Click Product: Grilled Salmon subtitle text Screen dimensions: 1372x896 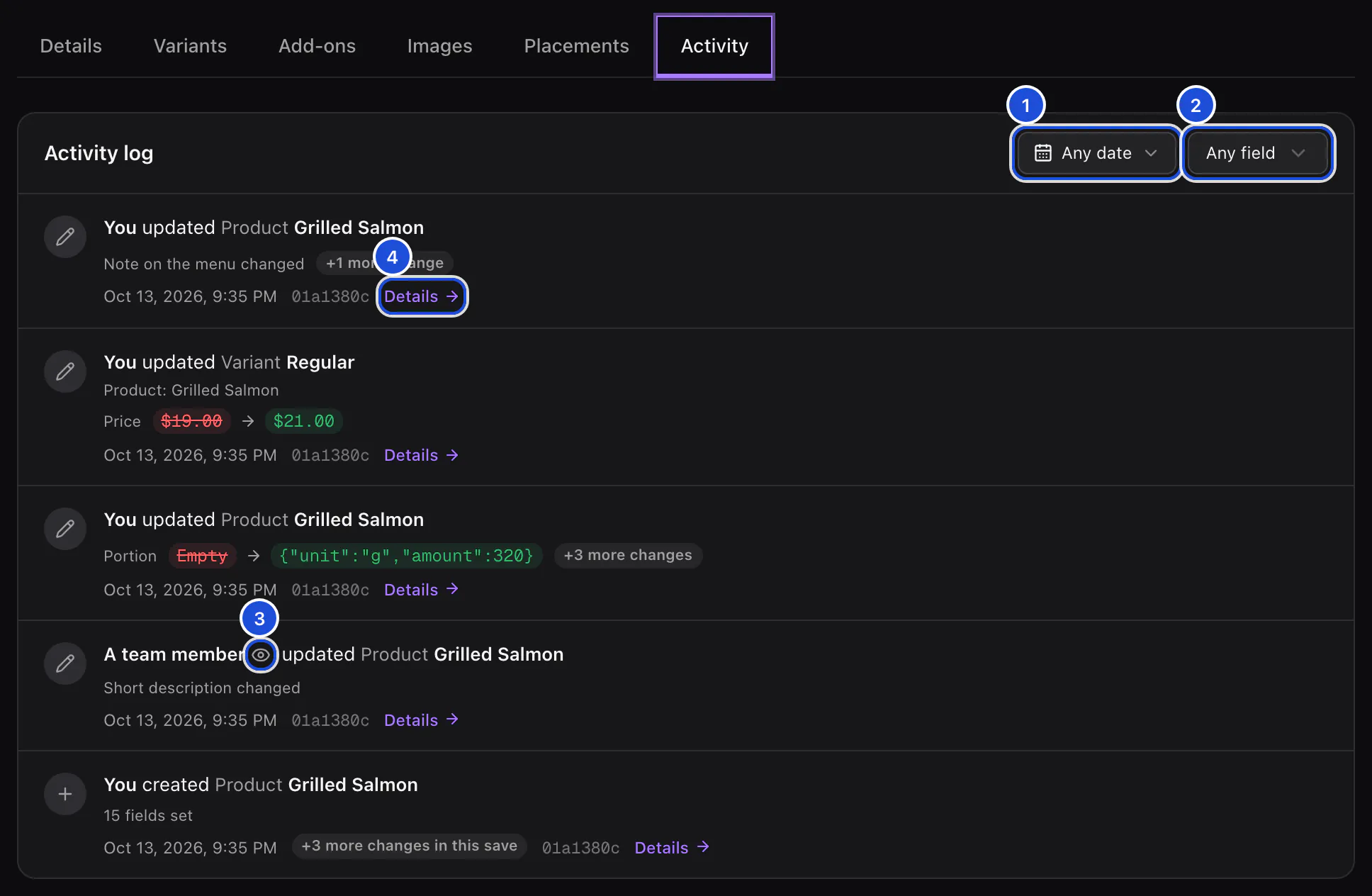(191, 390)
